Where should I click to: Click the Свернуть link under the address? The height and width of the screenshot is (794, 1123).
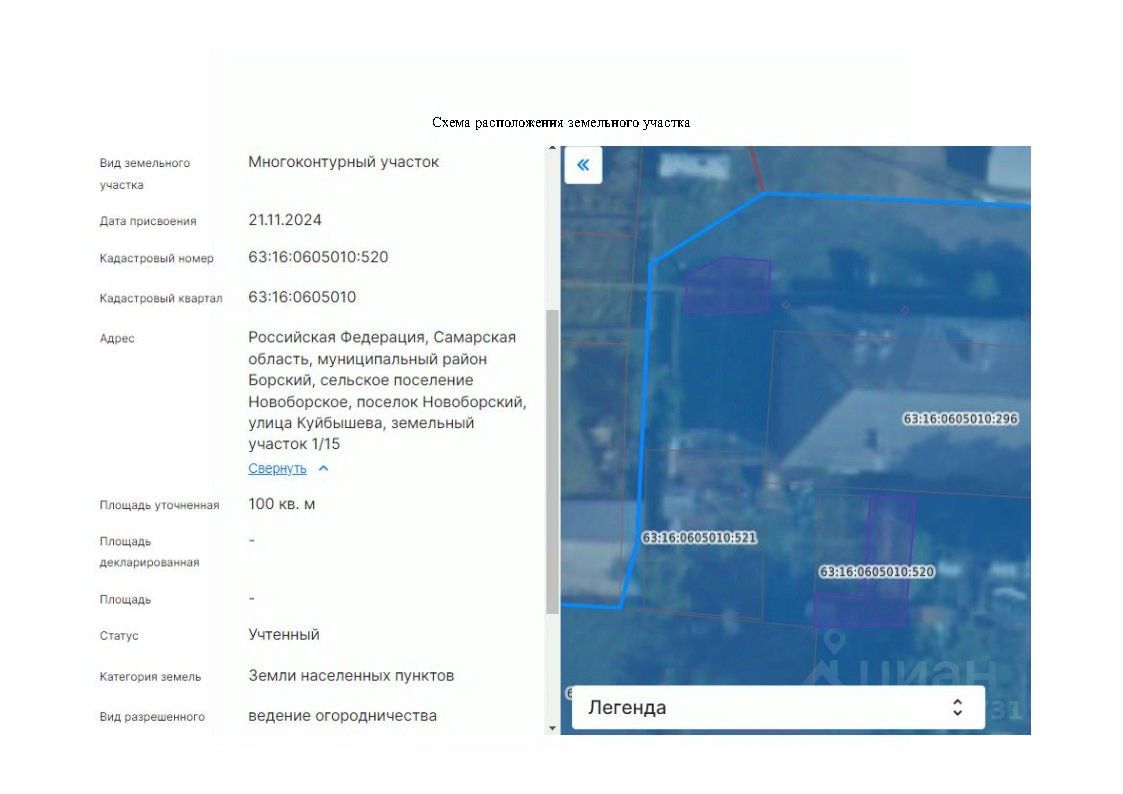tap(277, 468)
